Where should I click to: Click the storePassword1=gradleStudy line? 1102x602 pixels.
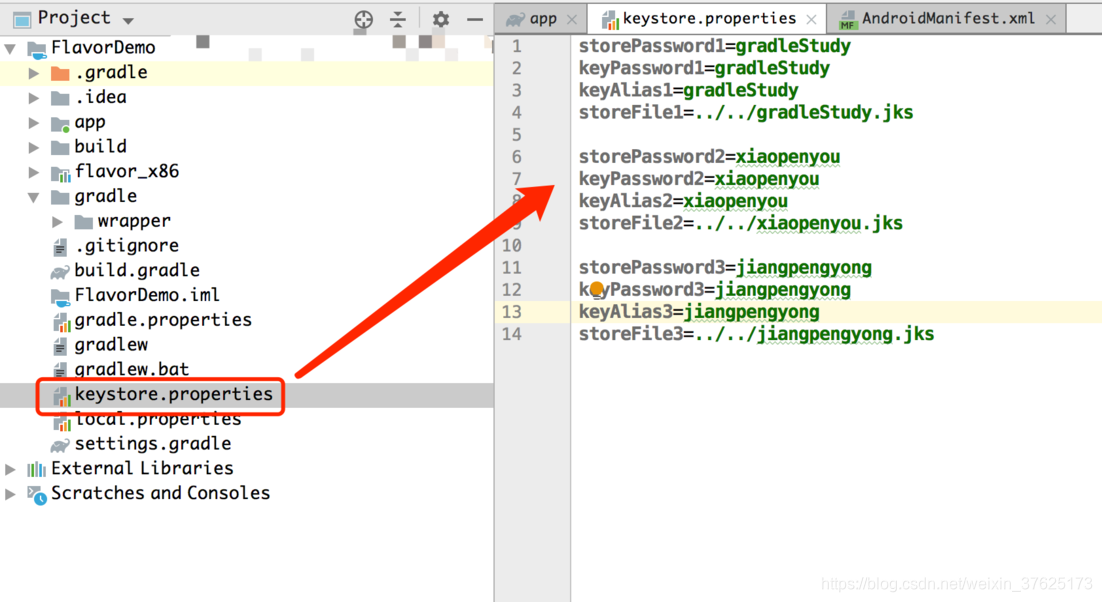coord(715,46)
